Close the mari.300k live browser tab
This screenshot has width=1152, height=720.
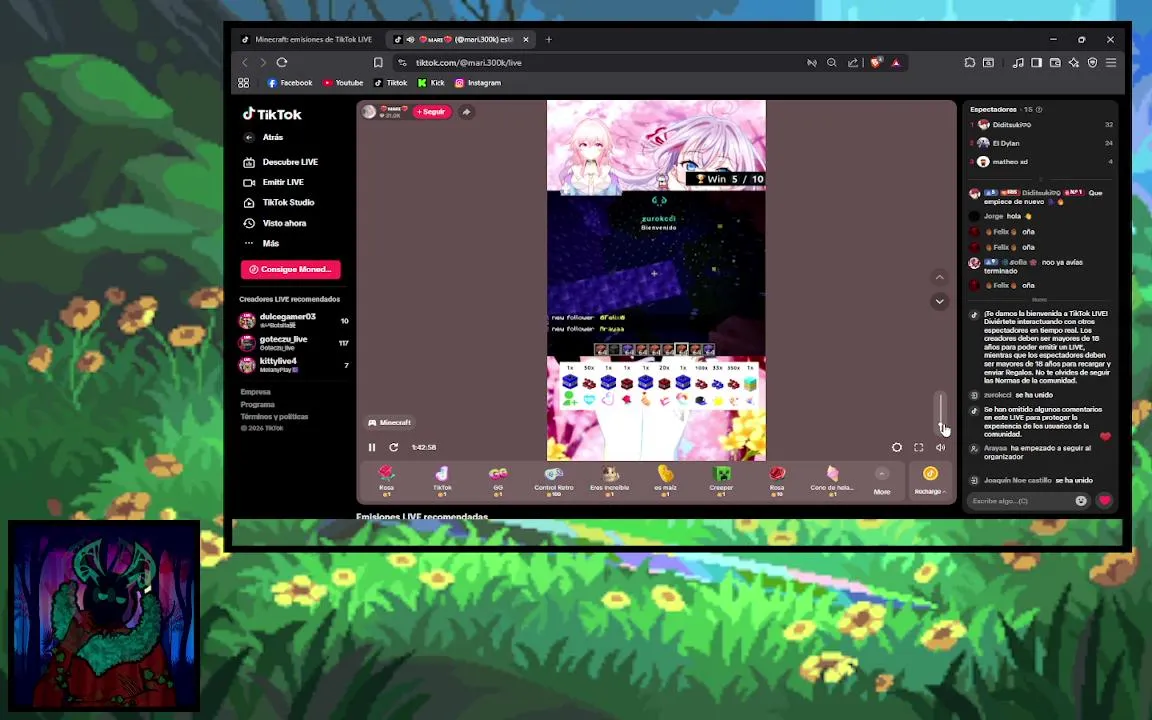pyautogui.click(x=525, y=40)
